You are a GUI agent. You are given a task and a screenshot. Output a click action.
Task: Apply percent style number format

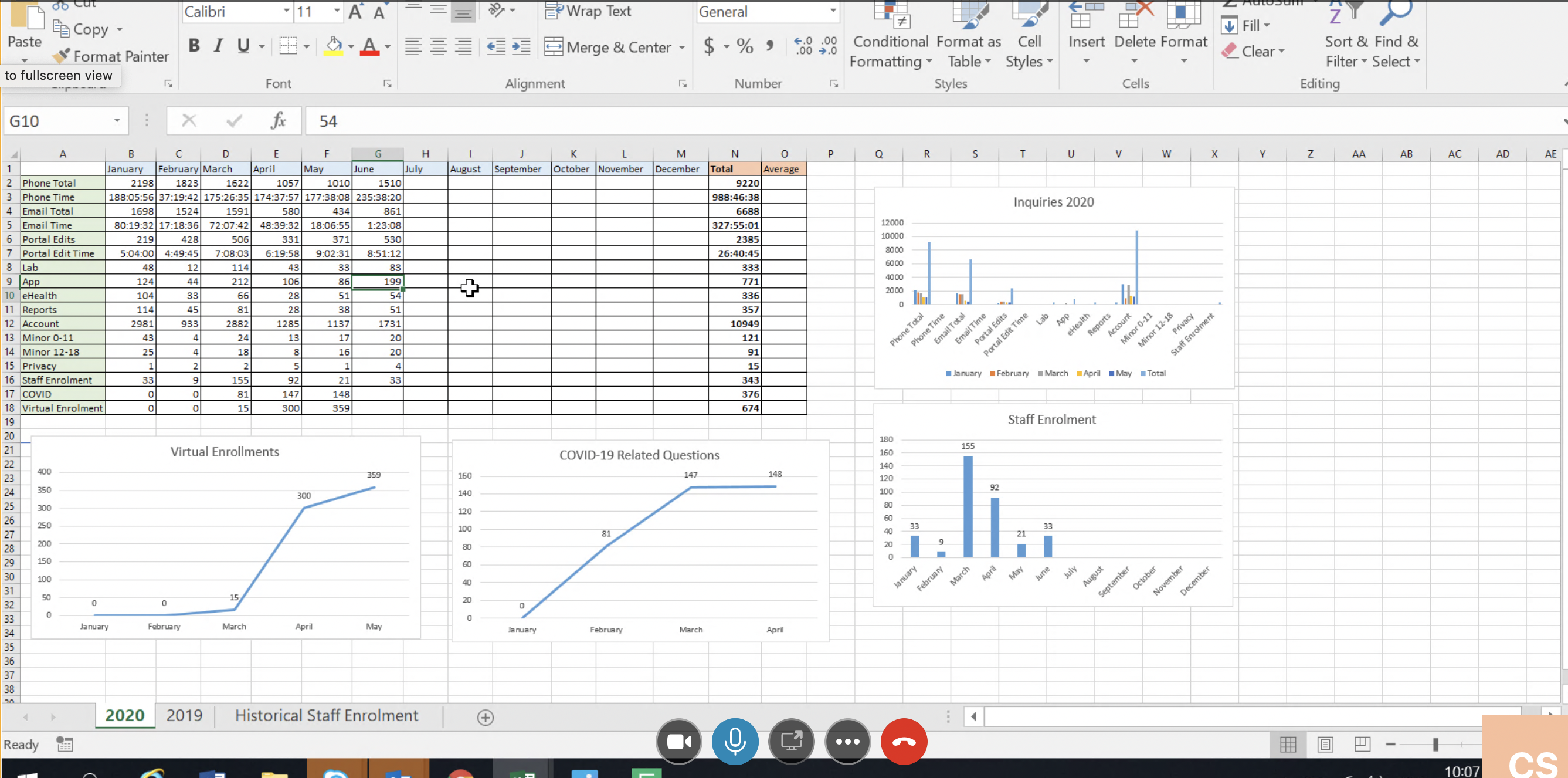[745, 46]
